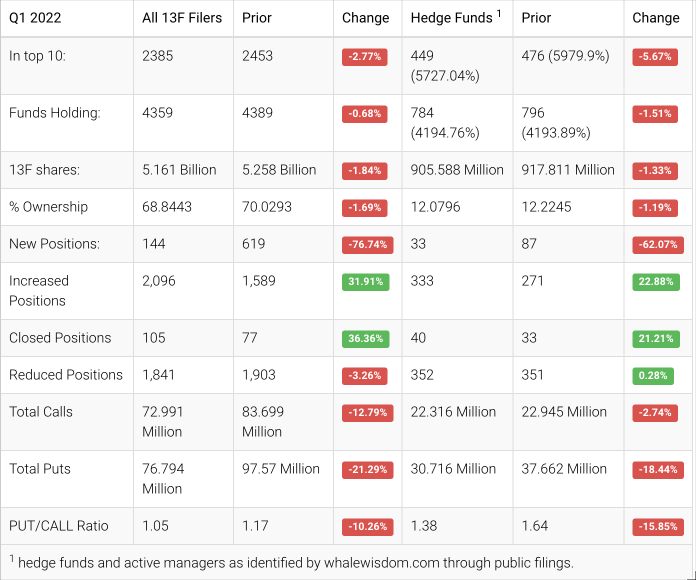This screenshot has height=580, width=696.
Task: Click the -15.85% PUT/CALL change badge
Action: (x=656, y=527)
